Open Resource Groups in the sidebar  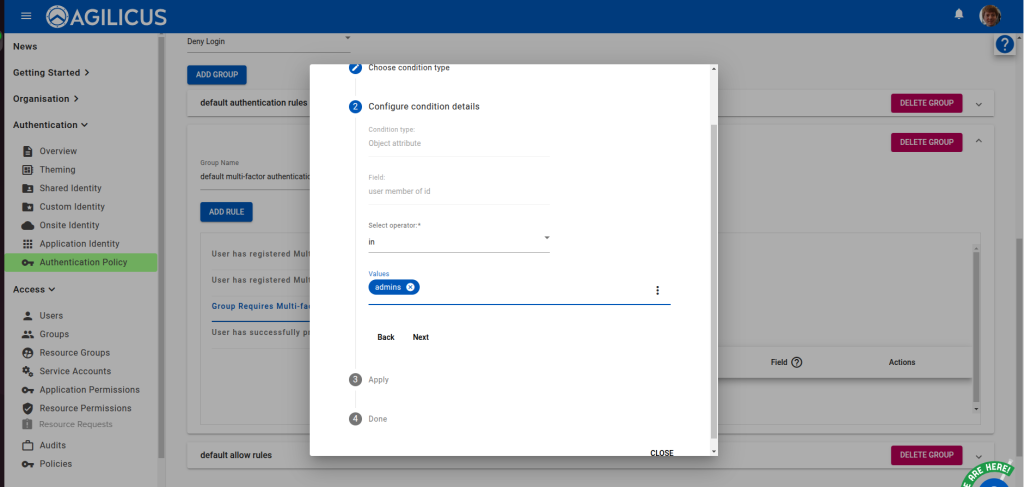click(x=74, y=353)
